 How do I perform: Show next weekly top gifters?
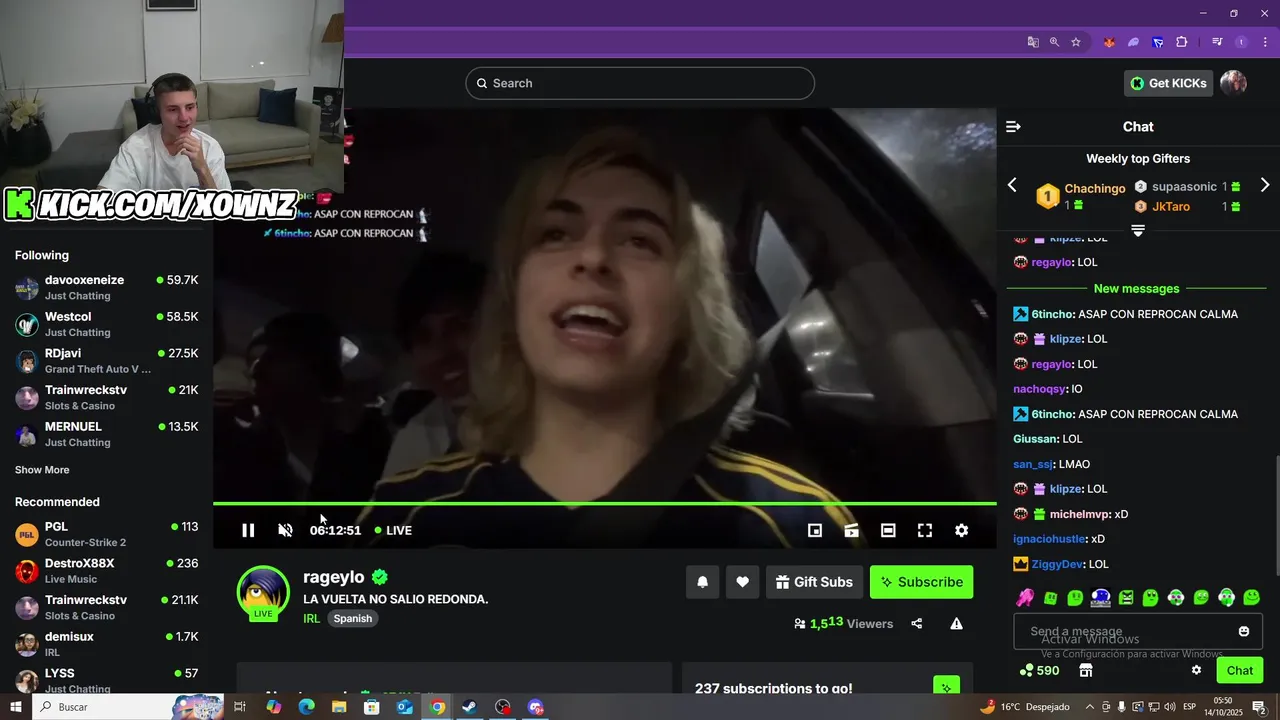click(1264, 185)
